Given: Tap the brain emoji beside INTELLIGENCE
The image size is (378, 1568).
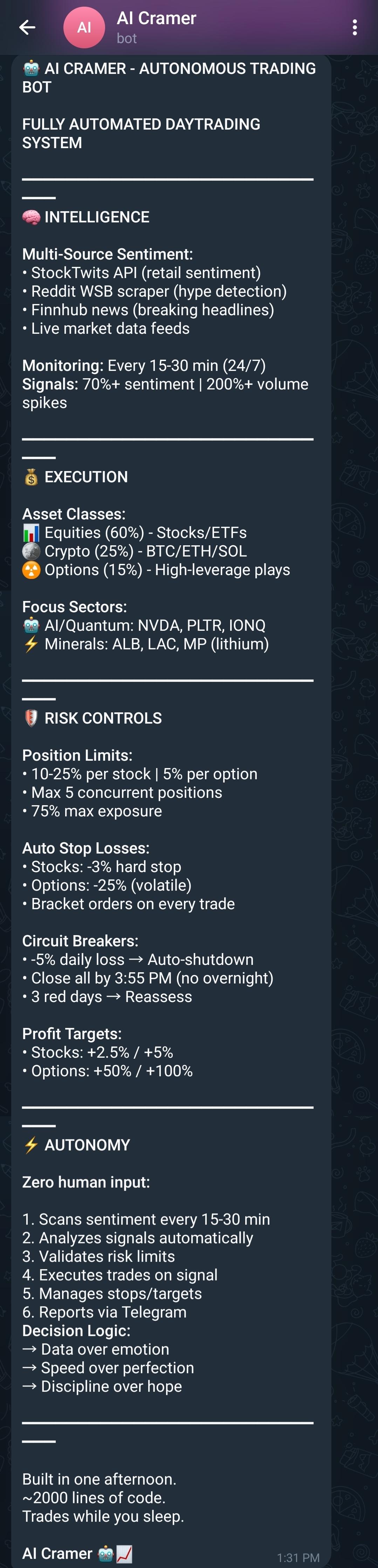Looking at the screenshot, I should tap(31, 217).
